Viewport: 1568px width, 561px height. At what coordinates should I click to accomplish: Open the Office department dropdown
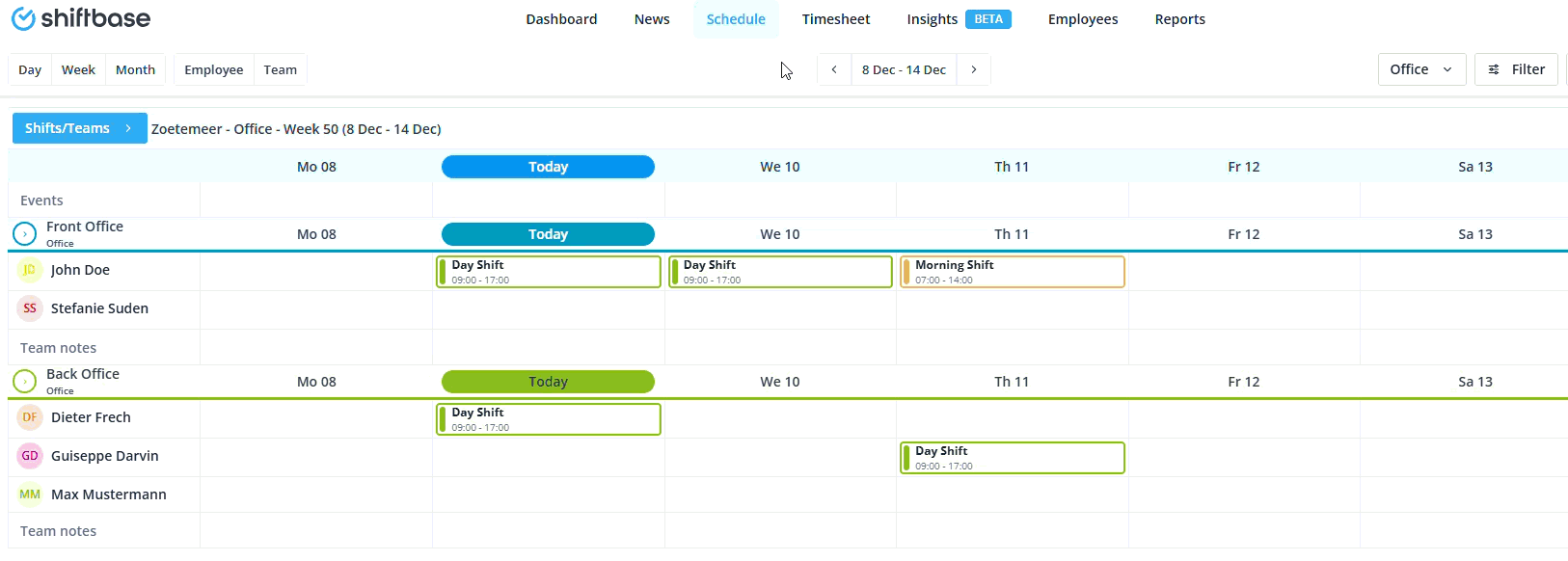(1420, 69)
